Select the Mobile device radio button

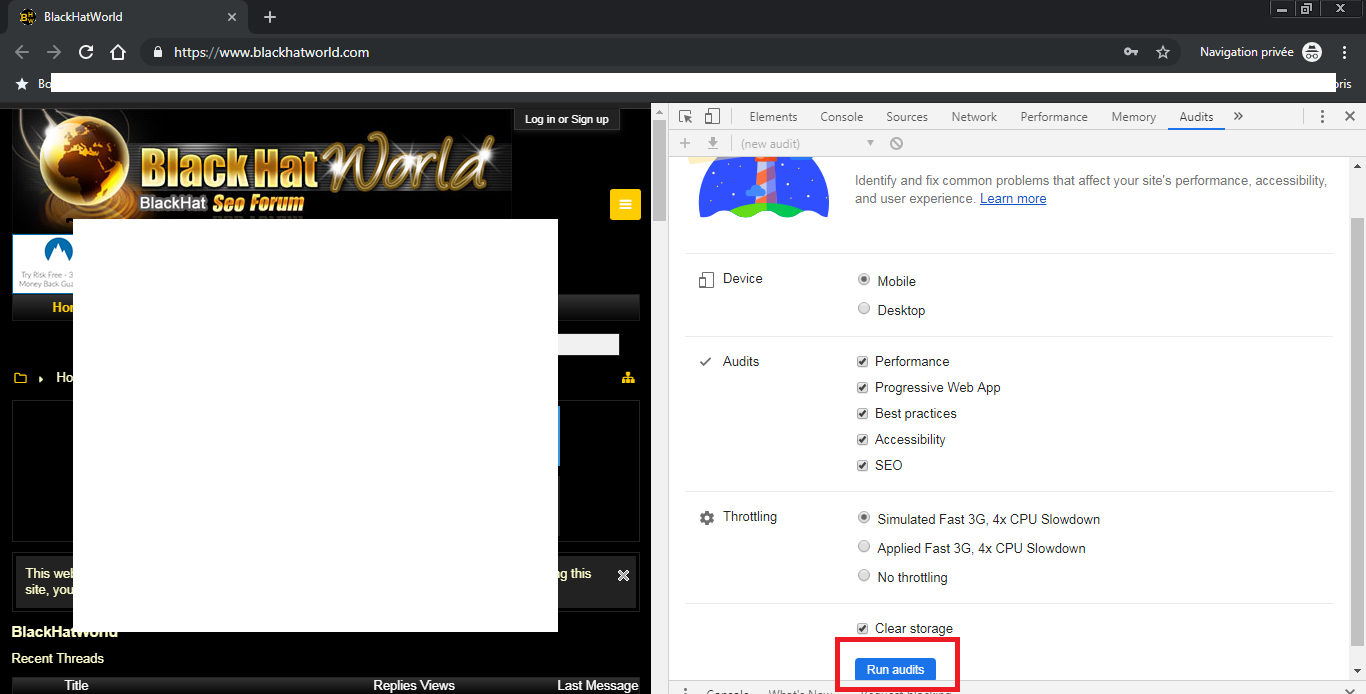tap(864, 280)
